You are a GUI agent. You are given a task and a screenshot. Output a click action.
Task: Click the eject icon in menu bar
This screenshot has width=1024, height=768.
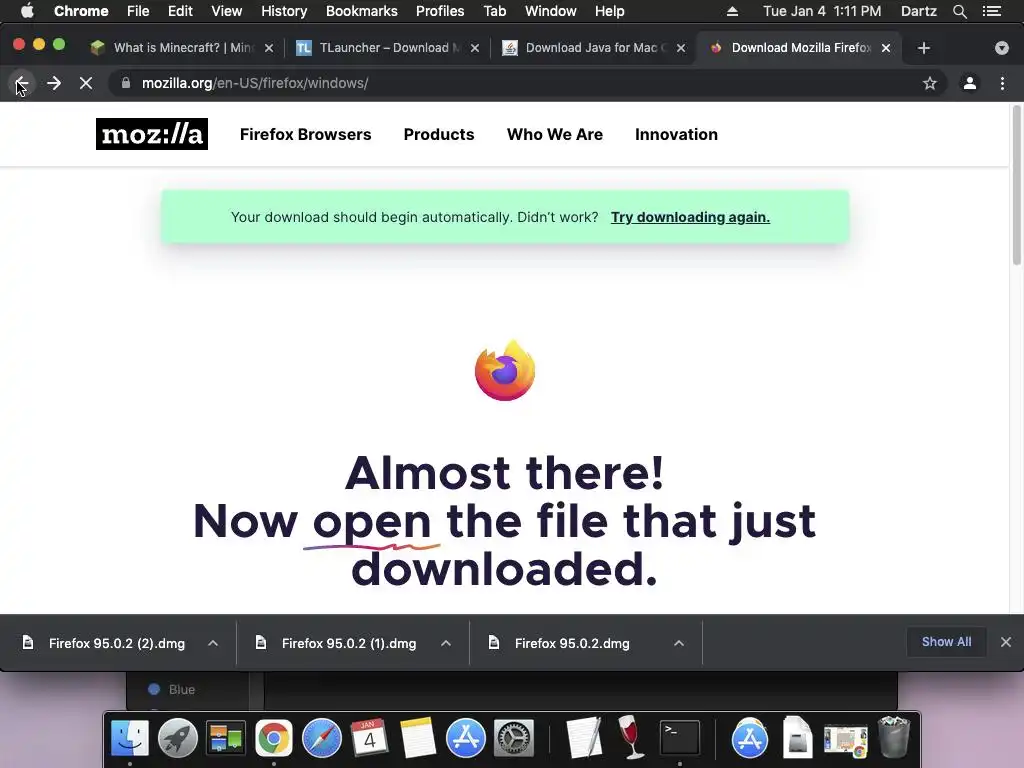(732, 11)
